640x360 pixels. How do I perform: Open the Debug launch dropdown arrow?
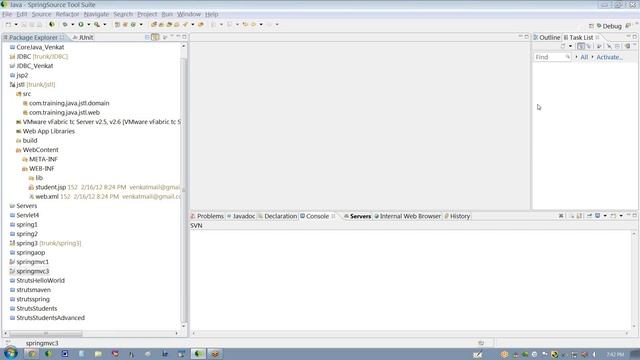[72, 24]
